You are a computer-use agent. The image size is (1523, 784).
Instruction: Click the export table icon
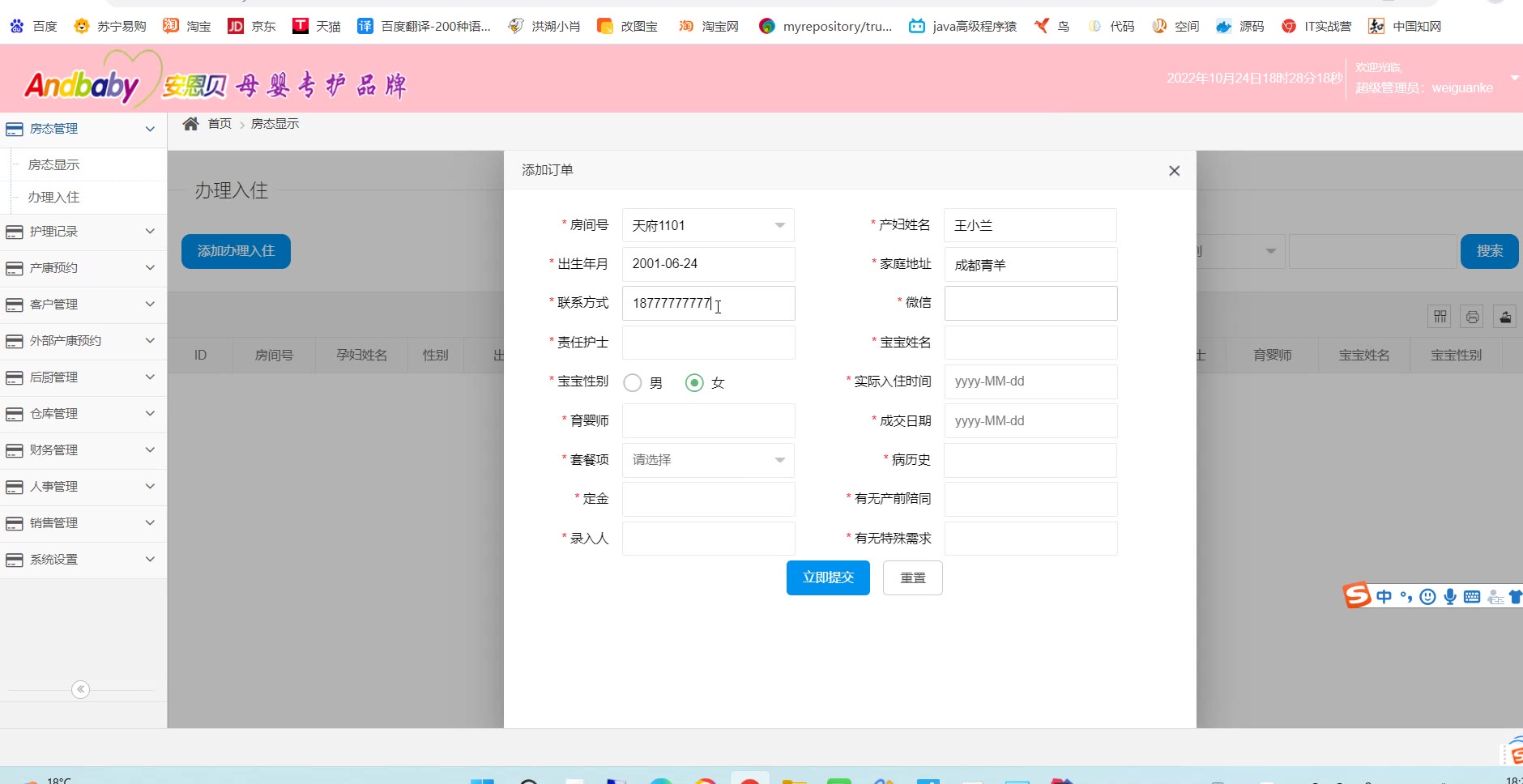click(x=1504, y=317)
